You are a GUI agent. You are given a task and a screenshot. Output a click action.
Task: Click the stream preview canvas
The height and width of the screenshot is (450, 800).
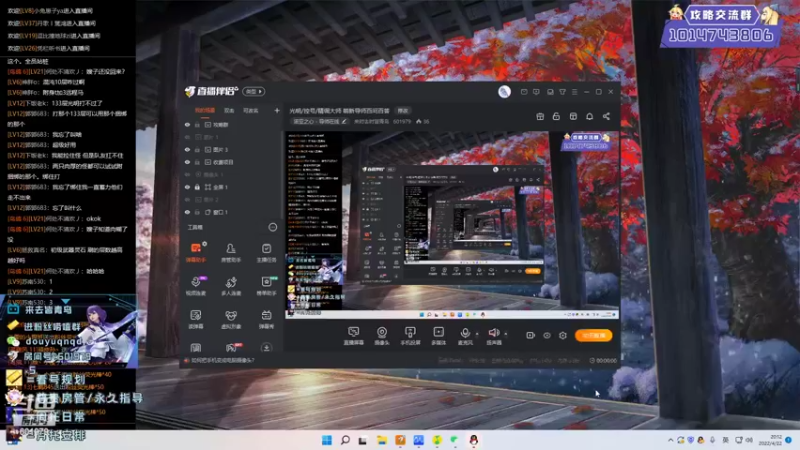point(452,225)
